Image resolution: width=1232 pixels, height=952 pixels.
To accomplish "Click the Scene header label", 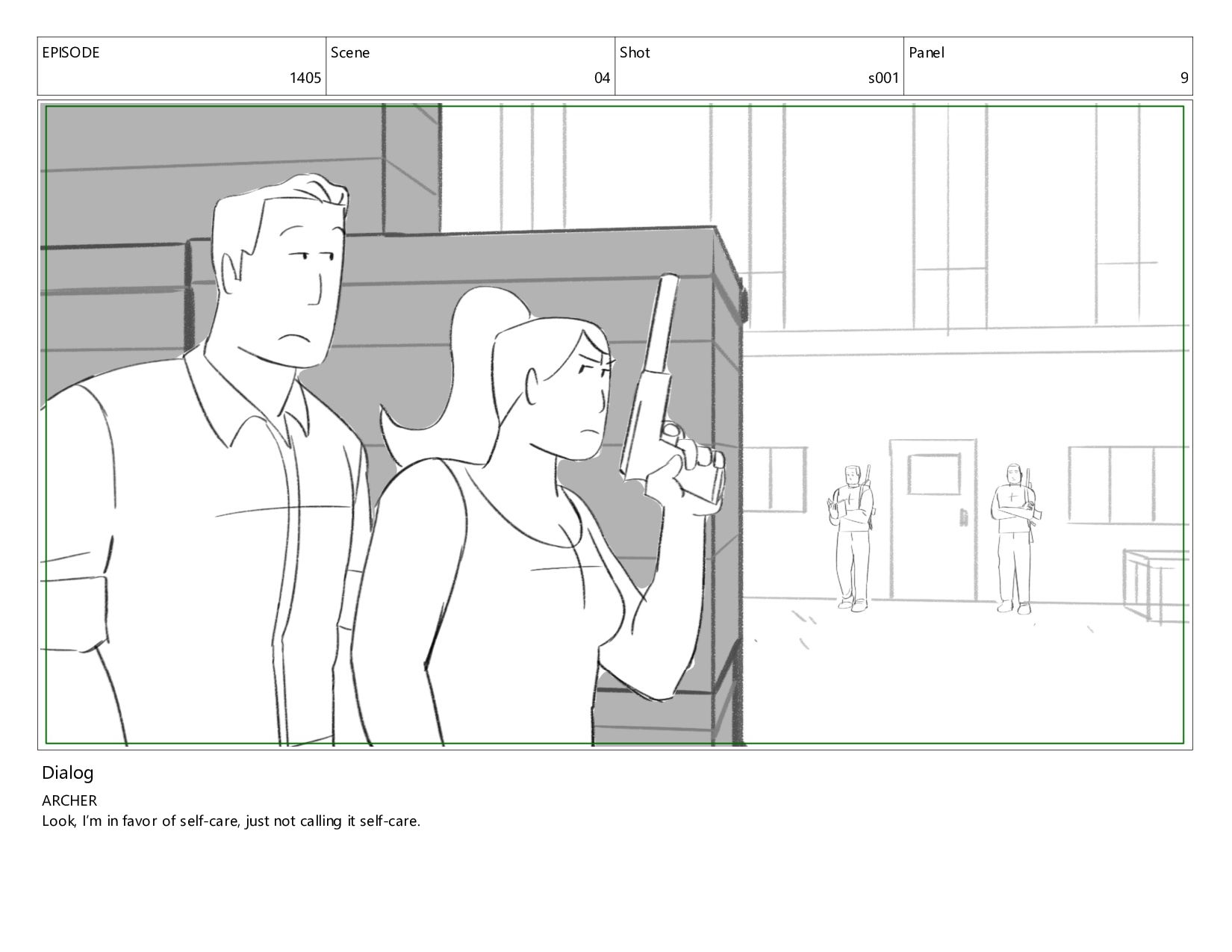I will (x=350, y=53).
